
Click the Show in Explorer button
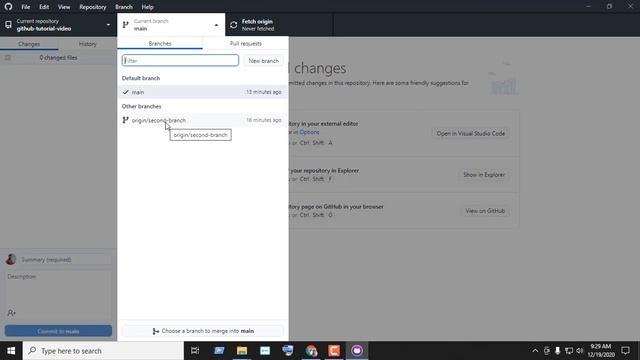pyautogui.click(x=484, y=175)
